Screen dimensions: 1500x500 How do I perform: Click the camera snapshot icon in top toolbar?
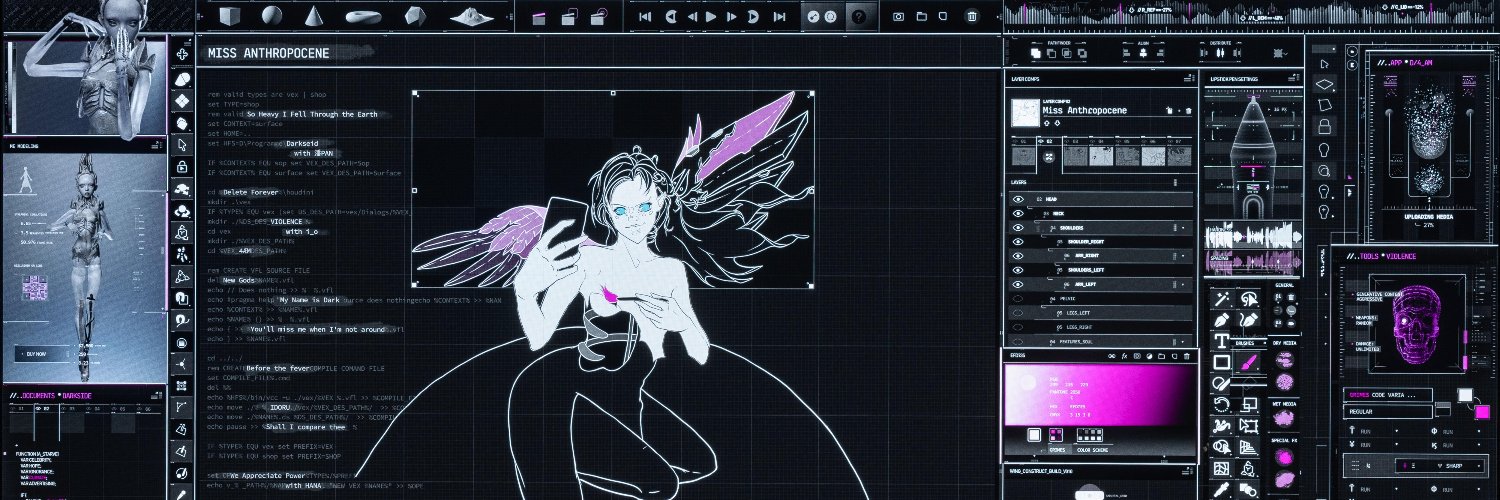899,17
